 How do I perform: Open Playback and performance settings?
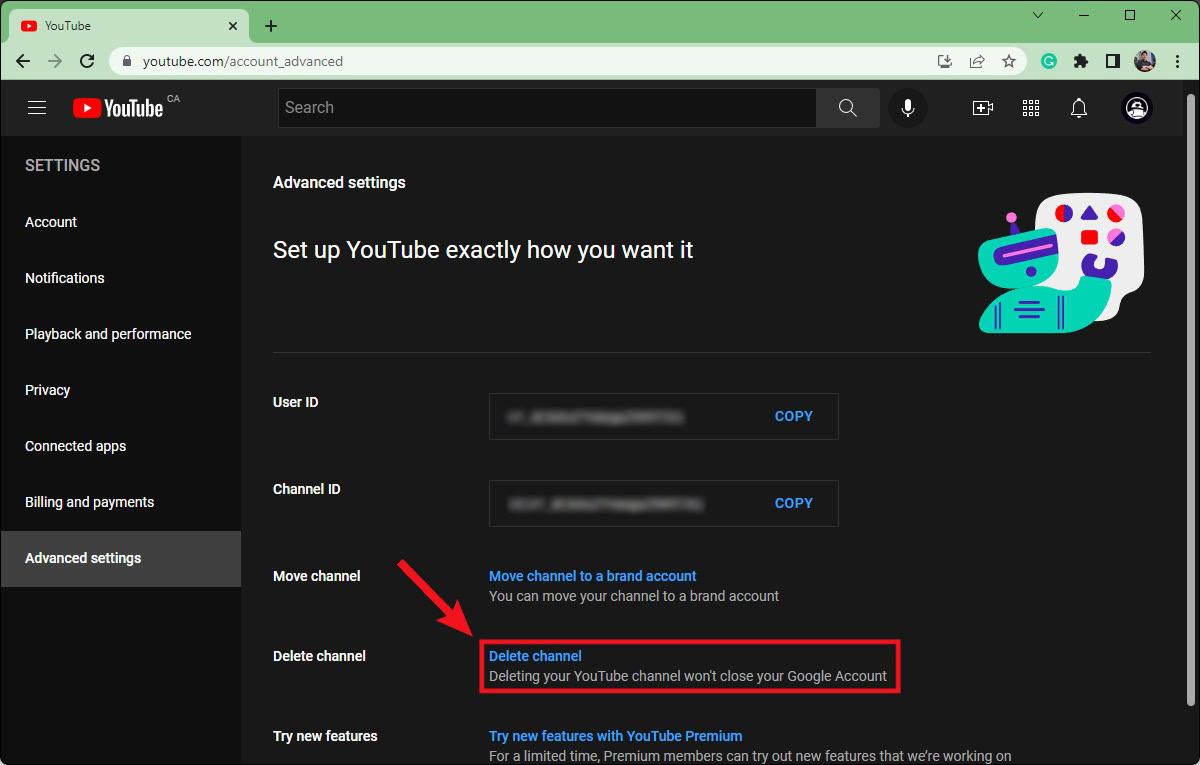coord(108,334)
